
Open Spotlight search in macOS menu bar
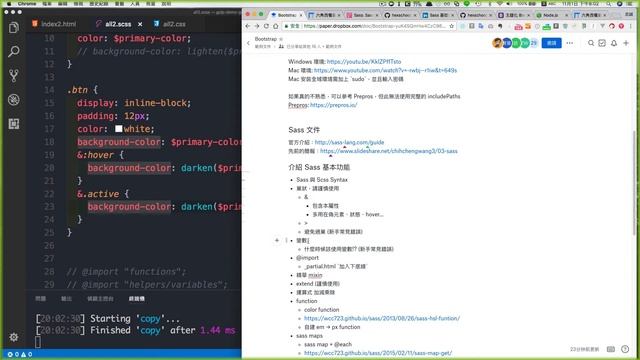(x=609, y=4)
